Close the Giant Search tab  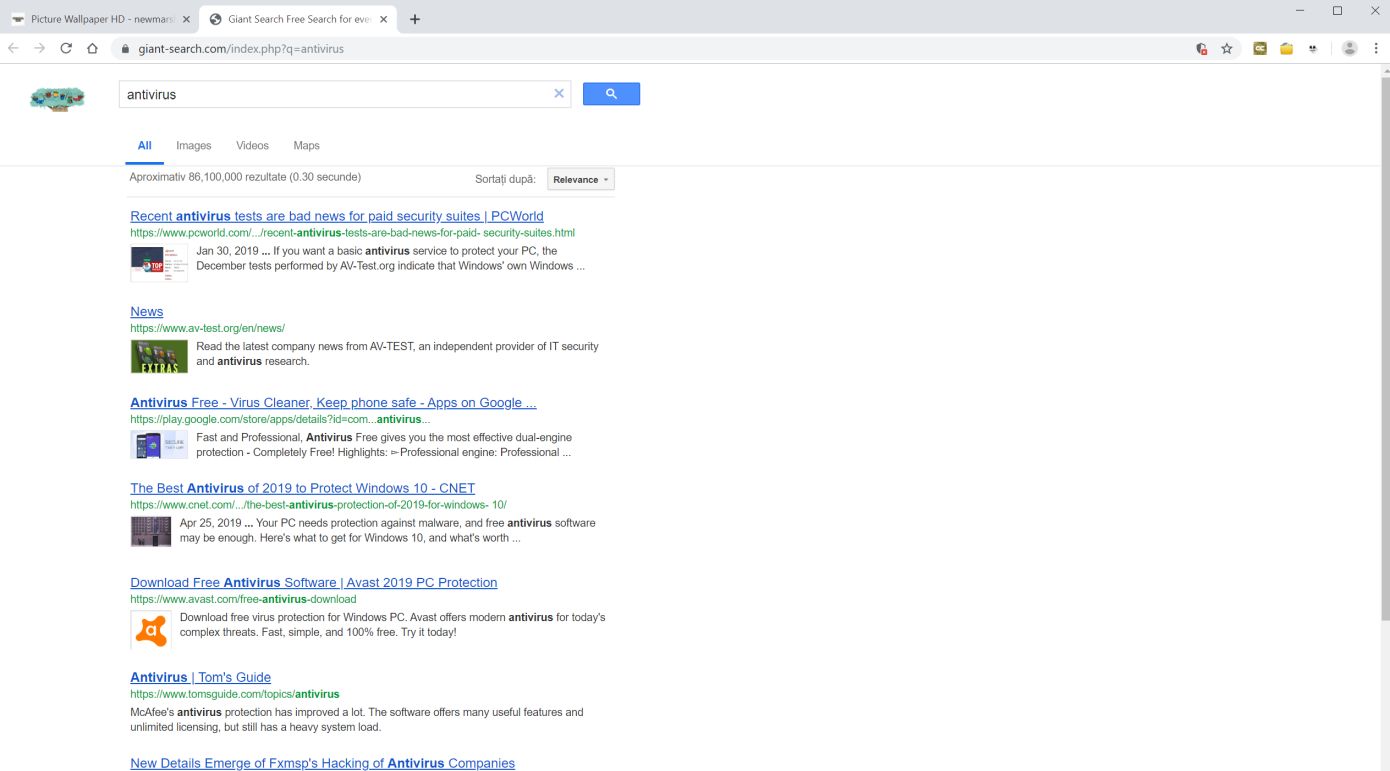tap(384, 19)
